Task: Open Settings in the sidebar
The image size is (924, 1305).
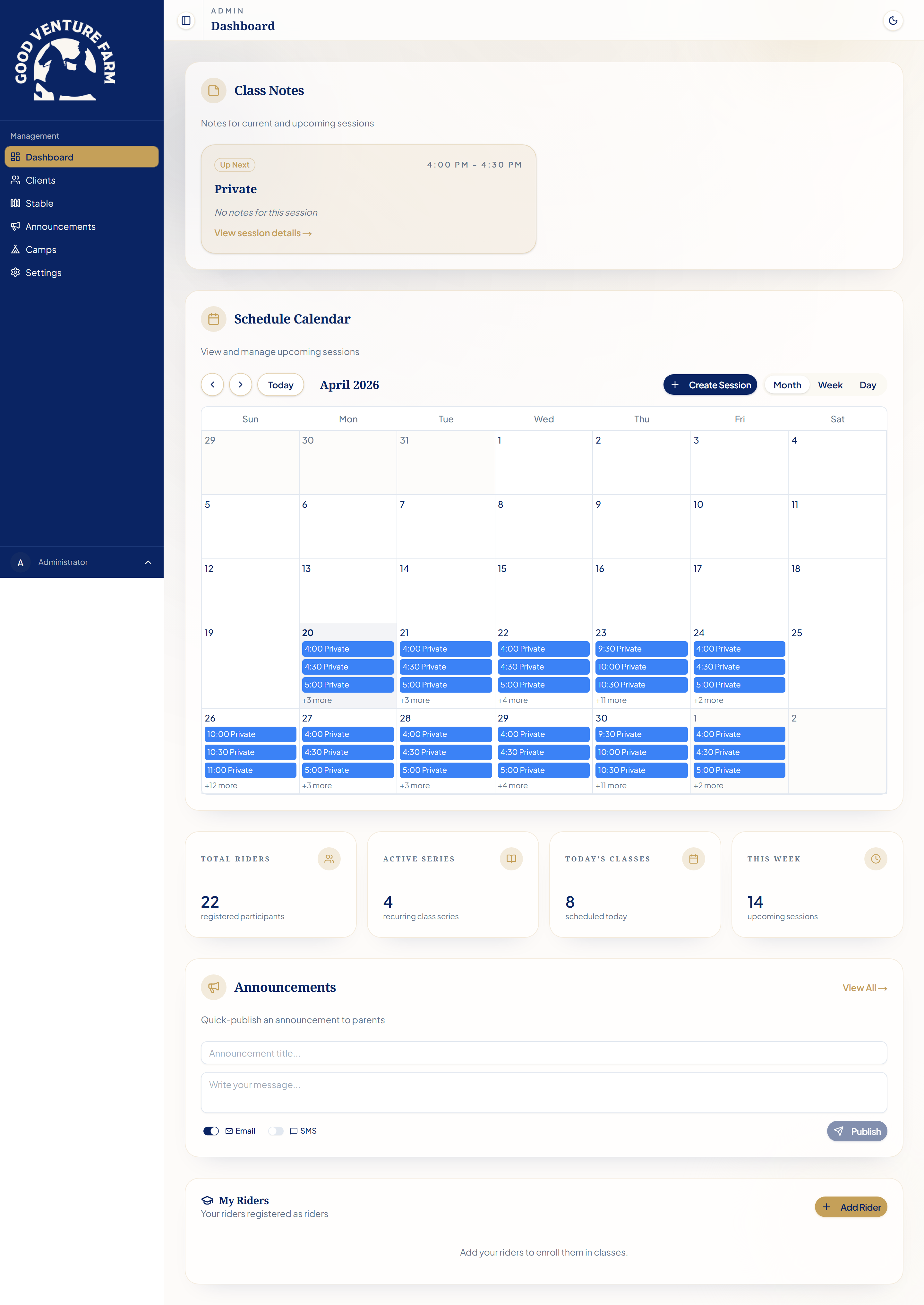Action: pyautogui.click(x=81, y=272)
